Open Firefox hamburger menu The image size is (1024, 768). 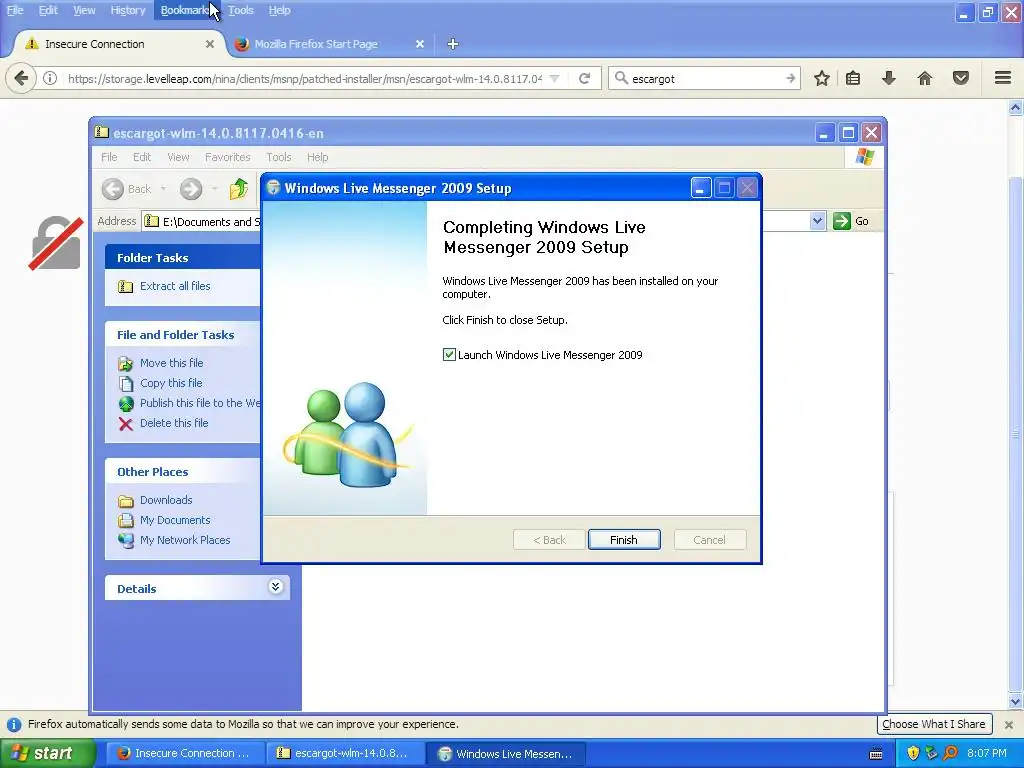1003,78
